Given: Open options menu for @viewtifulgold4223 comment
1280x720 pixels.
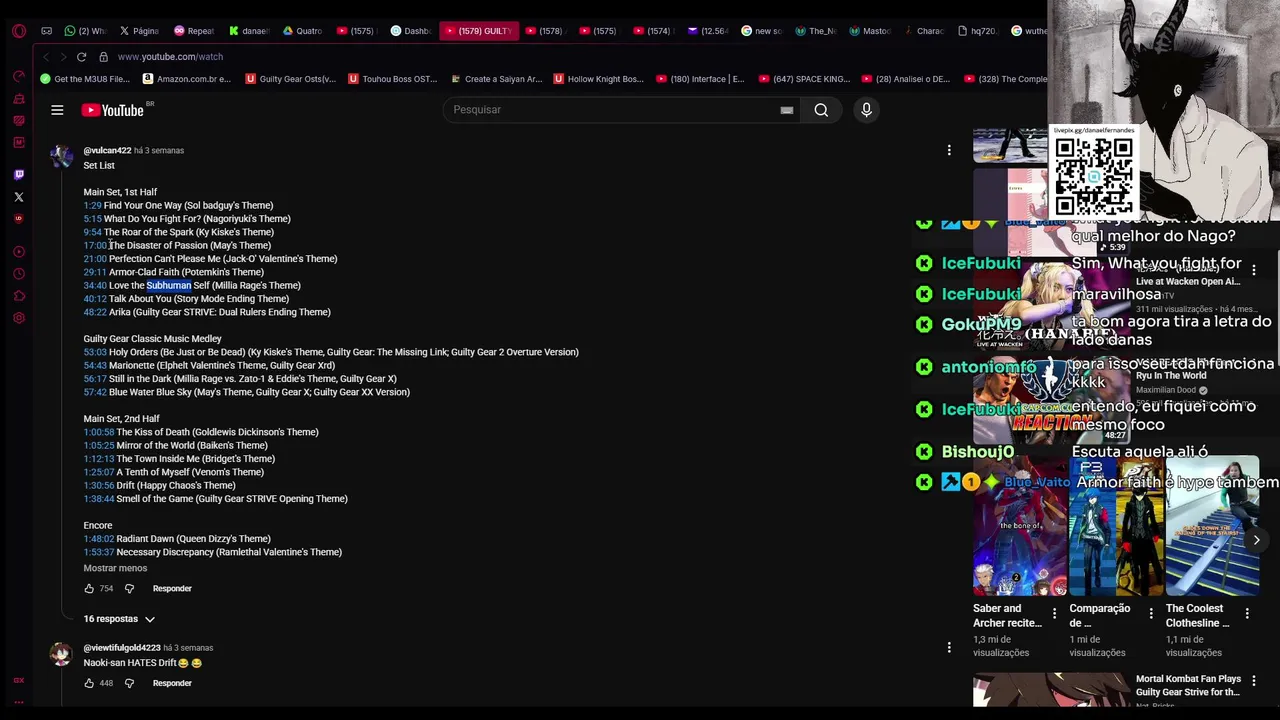Looking at the screenshot, I should pos(949,647).
